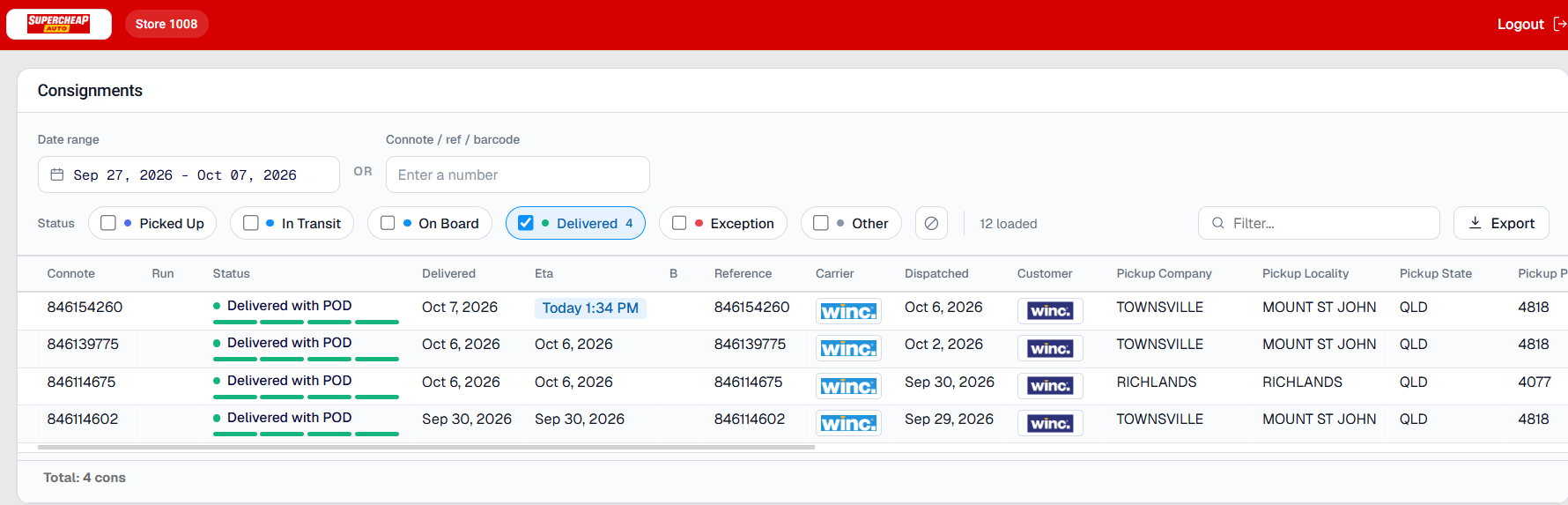
Task: Click Winc carrier logo for 846114675
Action: coord(848,386)
